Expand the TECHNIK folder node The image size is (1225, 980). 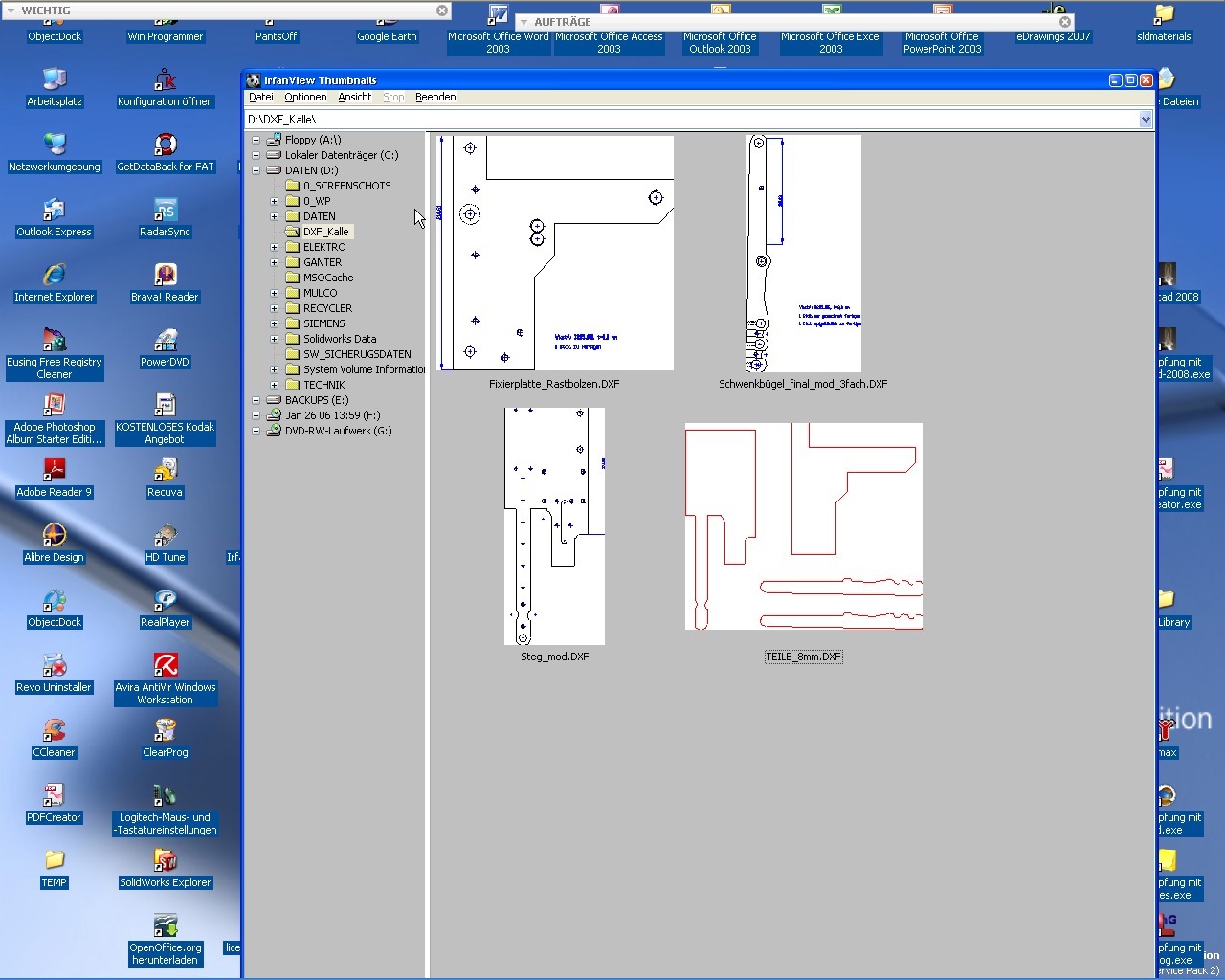coord(274,385)
